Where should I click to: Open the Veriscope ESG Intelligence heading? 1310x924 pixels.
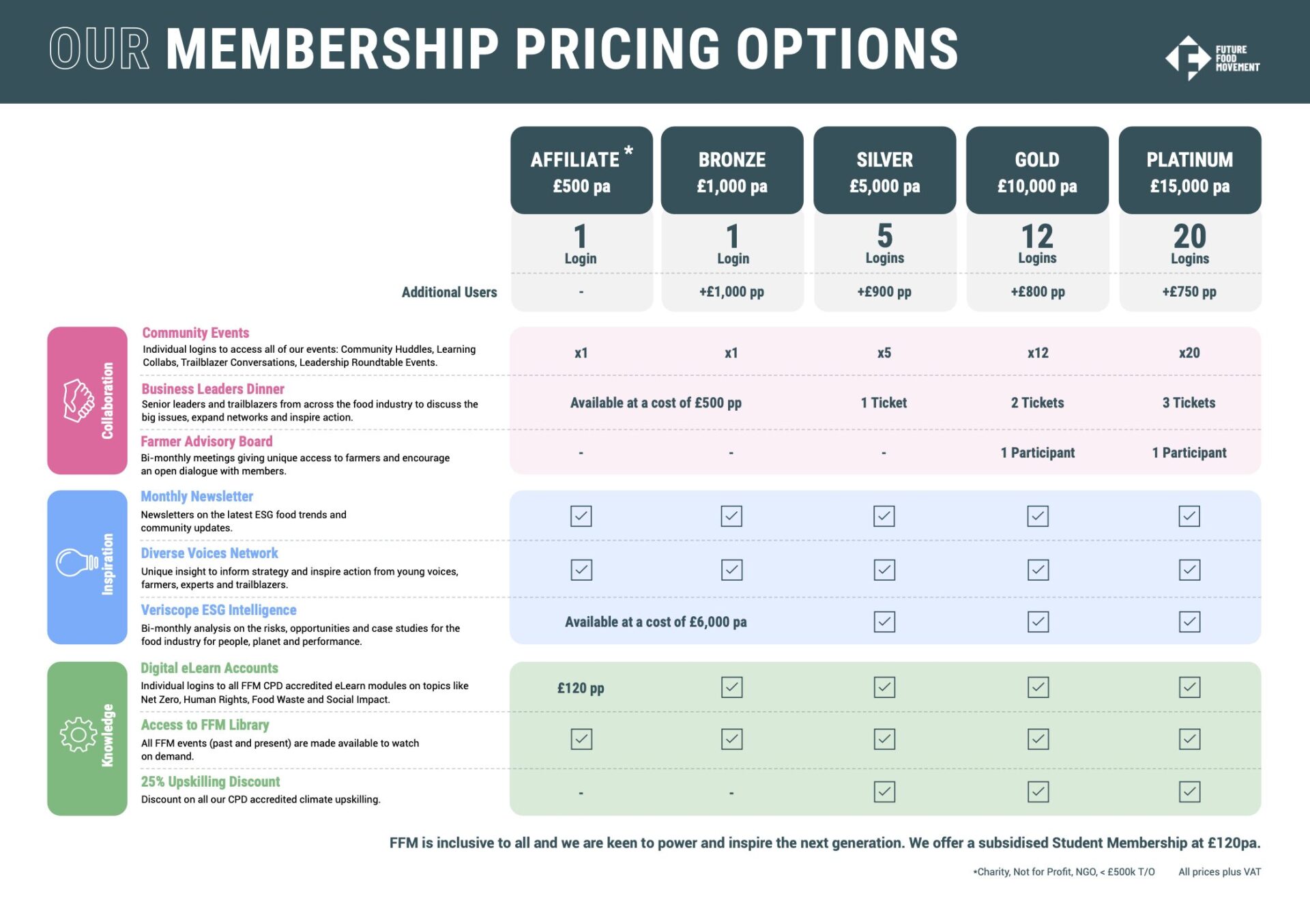pos(218,610)
